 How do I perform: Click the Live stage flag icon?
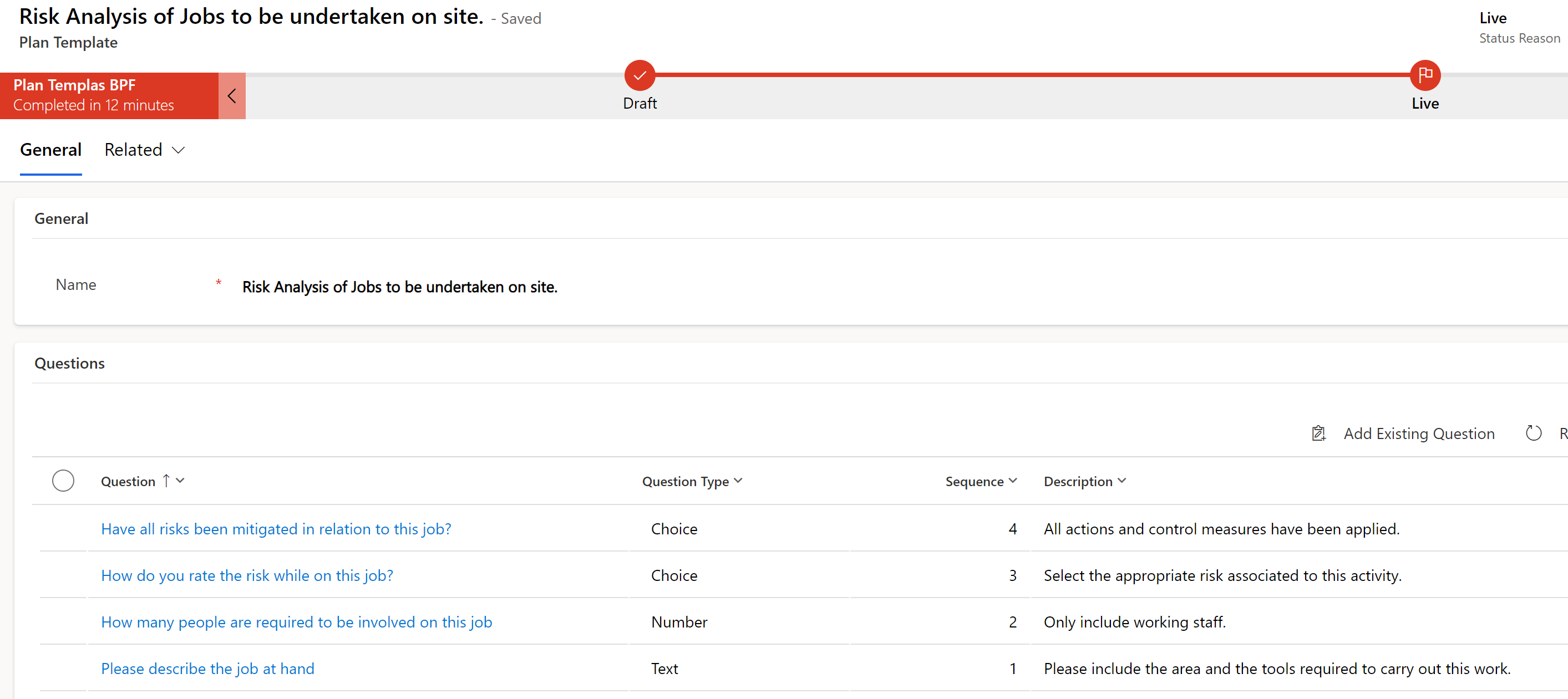[x=1425, y=75]
